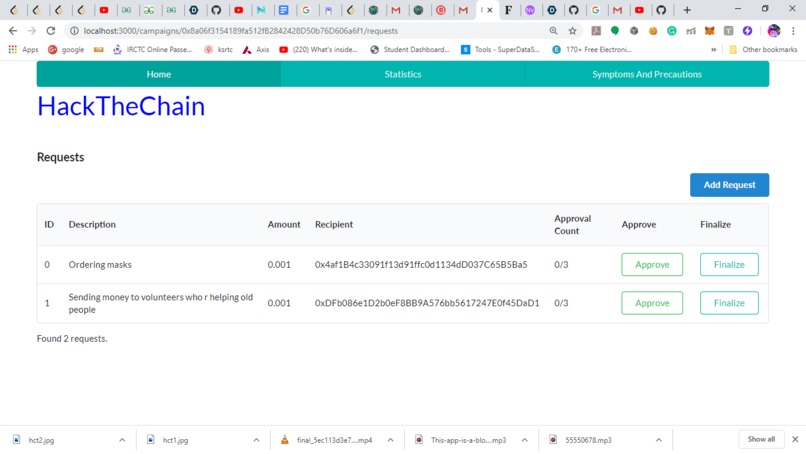The height and width of the screenshot is (454, 806).
Task: Bookmark this page with the star icon
Action: click(572, 31)
